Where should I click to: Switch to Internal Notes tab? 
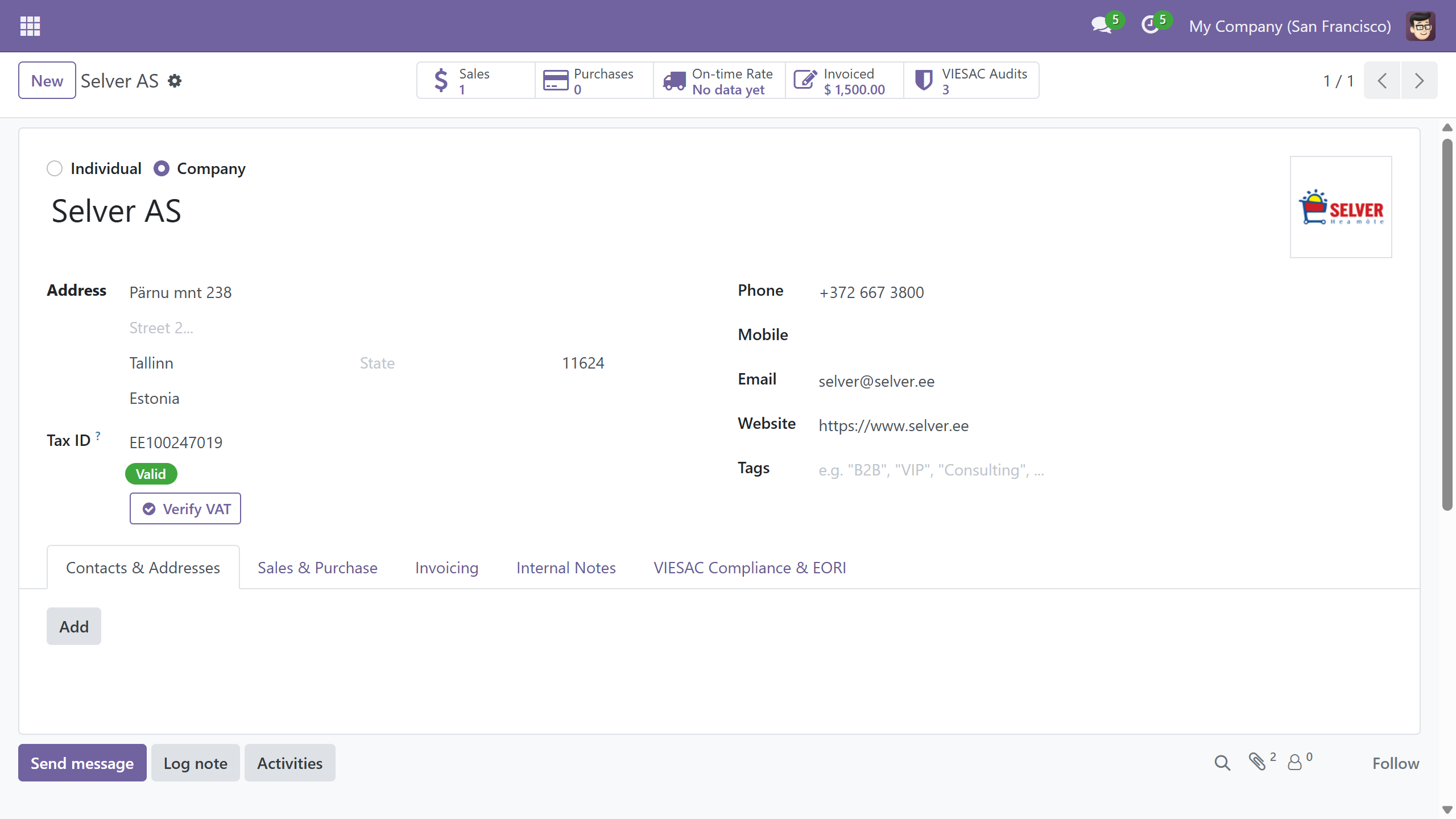(x=566, y=568)
